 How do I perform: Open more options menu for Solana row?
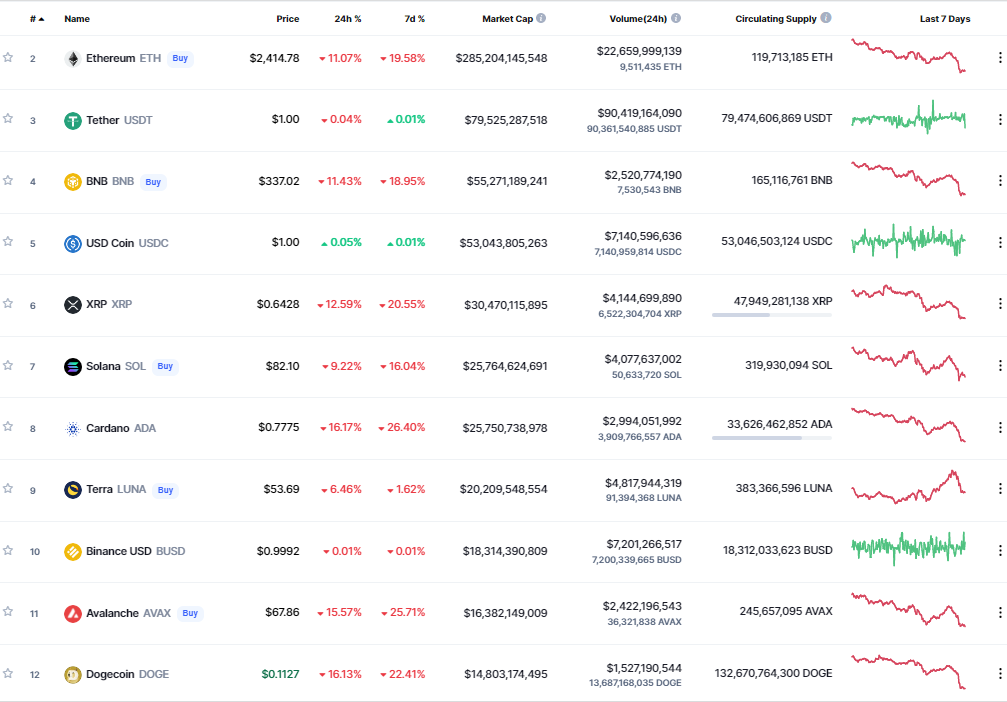click(x=1000, y=365)
